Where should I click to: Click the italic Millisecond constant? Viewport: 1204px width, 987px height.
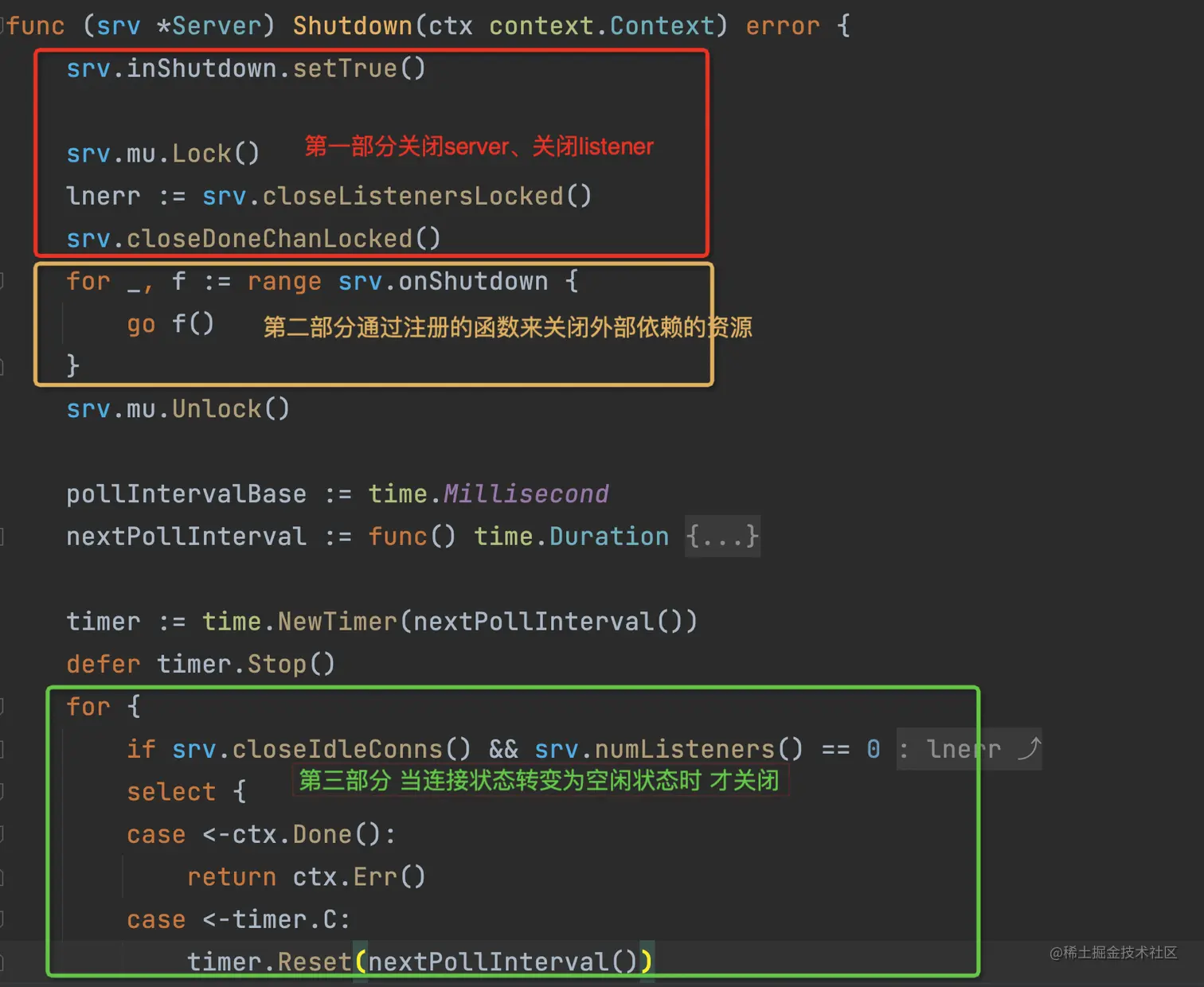(x=526, y=494)
